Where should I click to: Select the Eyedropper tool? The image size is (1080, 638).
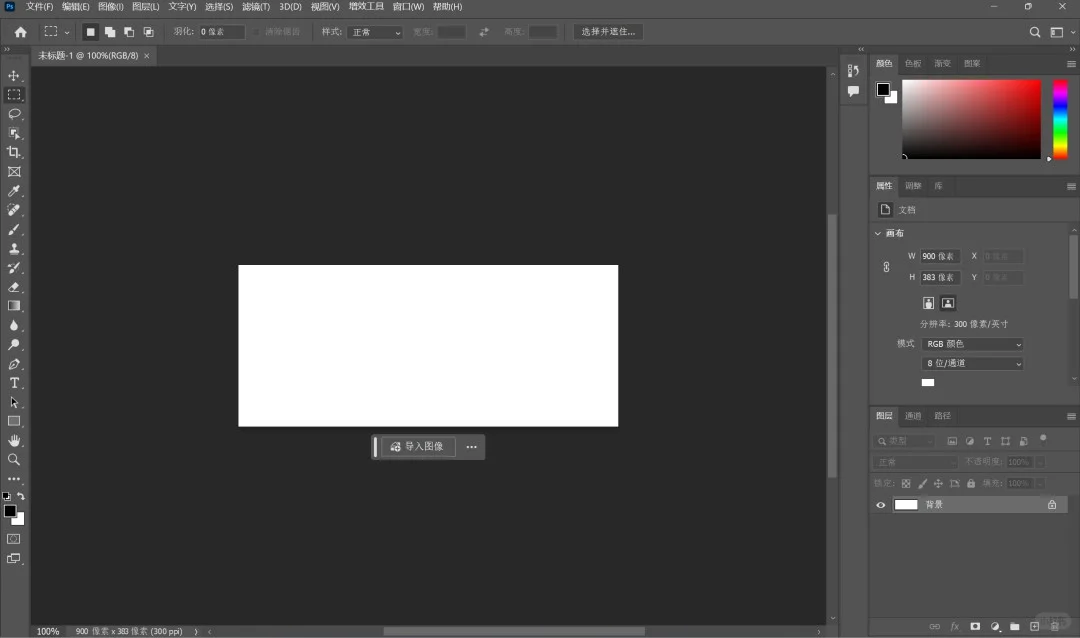pyautogui.click(x=14, y=191)
